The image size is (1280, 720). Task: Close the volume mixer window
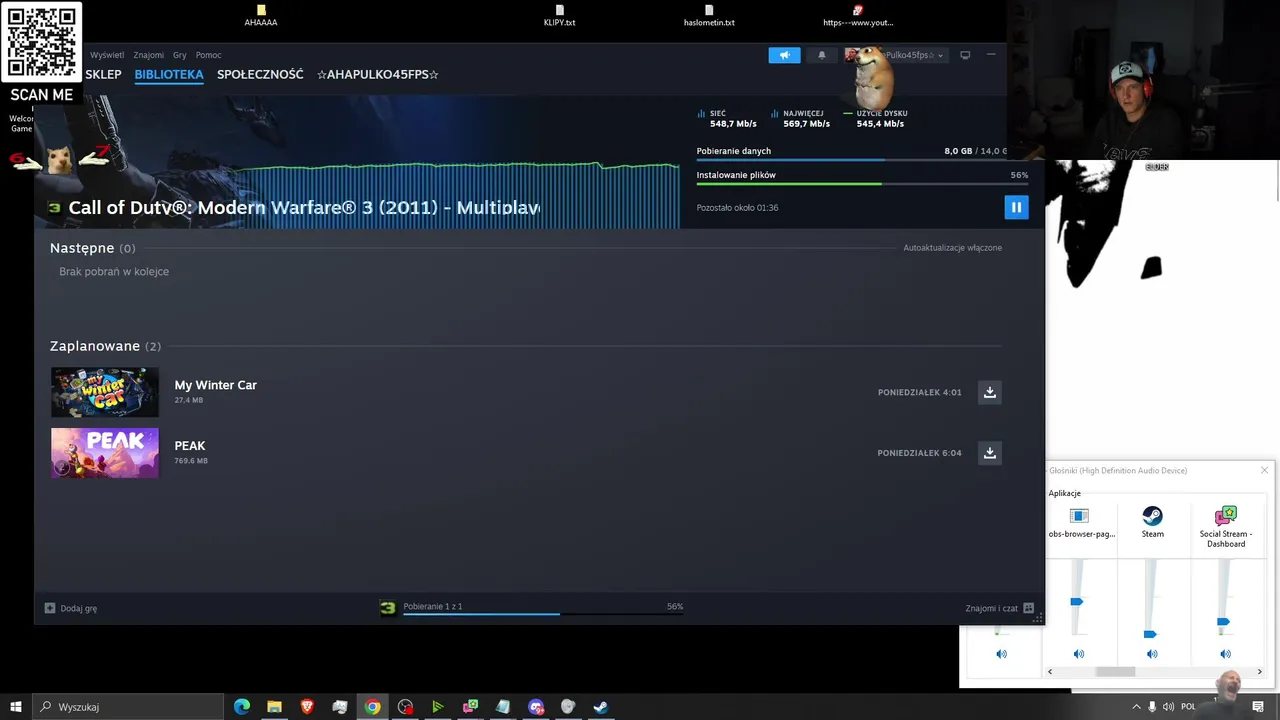pos(1264,470)
